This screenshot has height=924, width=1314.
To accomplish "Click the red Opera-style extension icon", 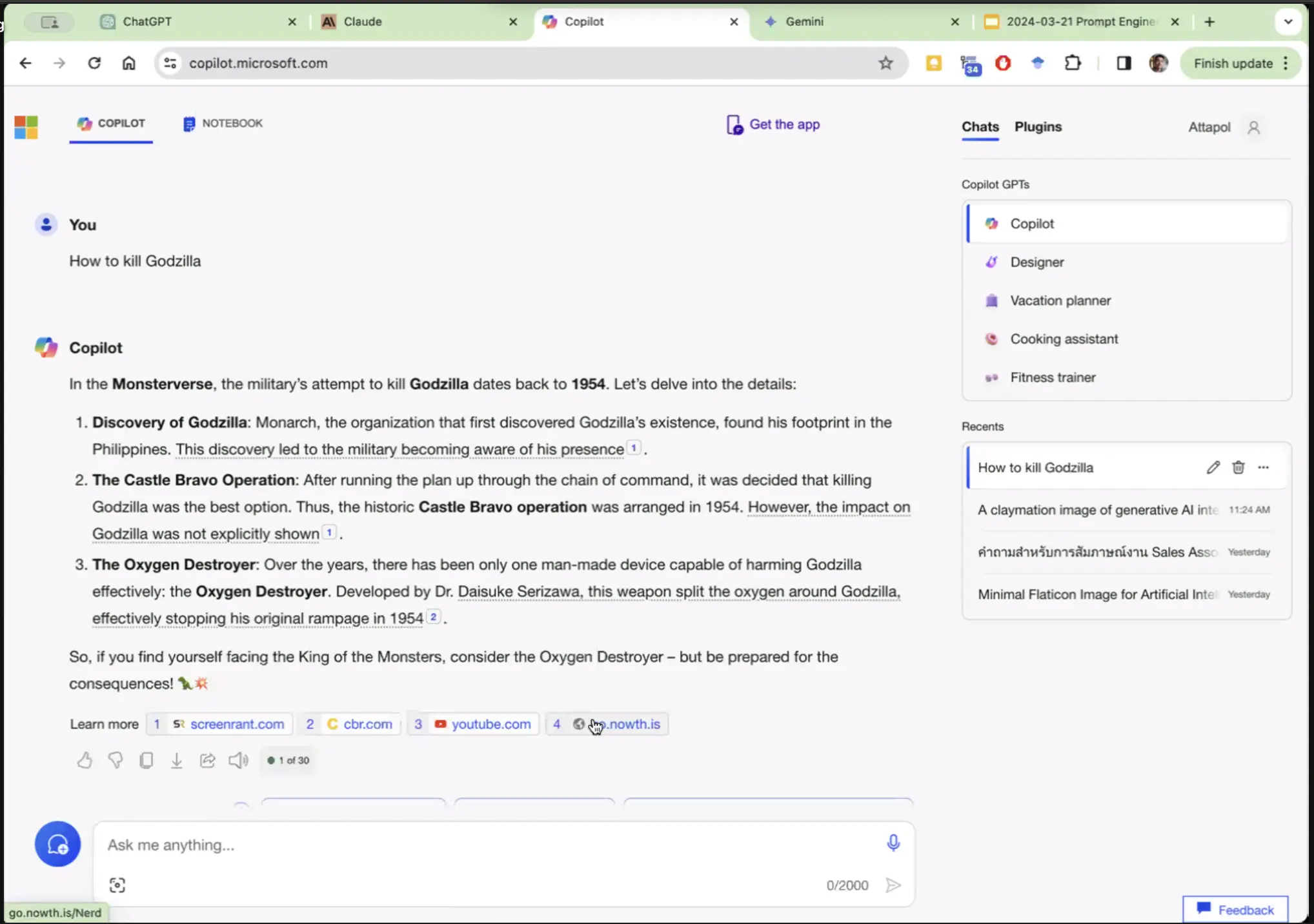I will 1003,63.
